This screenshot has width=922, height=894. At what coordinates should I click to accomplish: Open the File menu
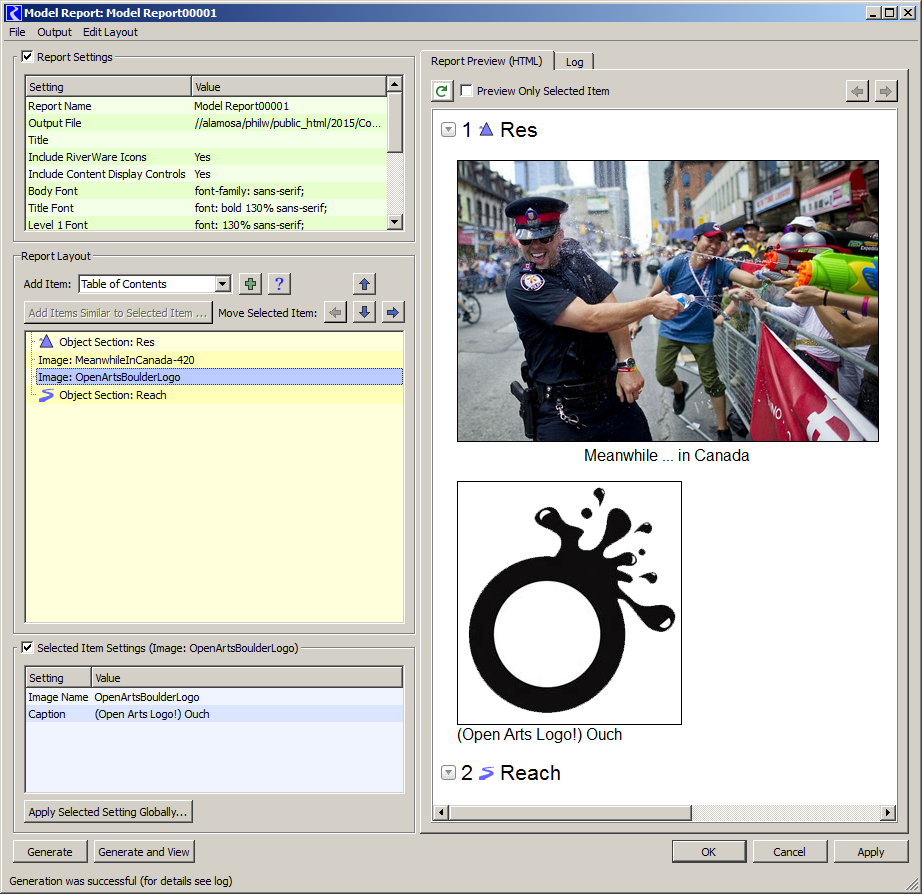coord(17,32)
